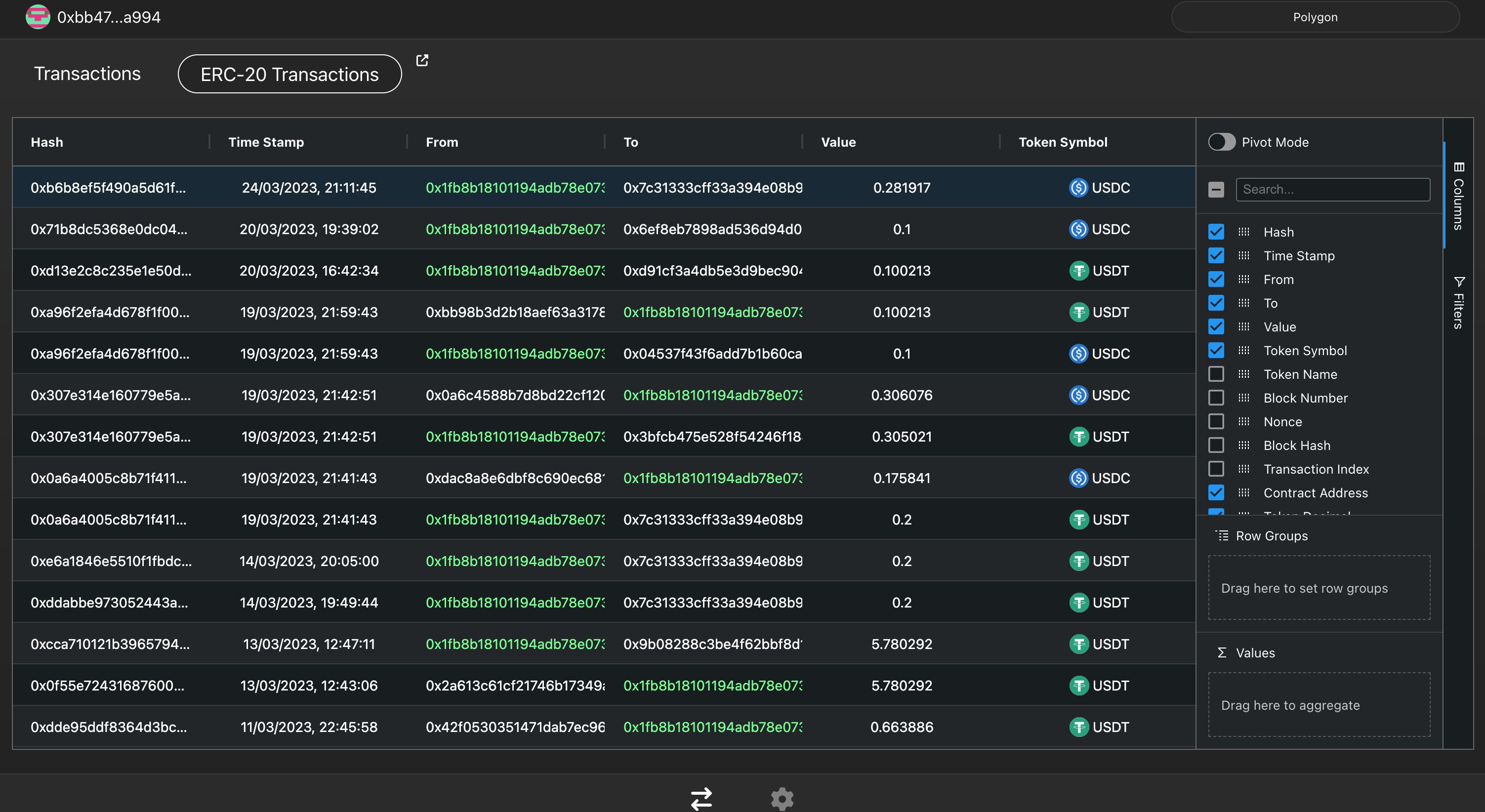This screenshot has width=1485, height=812.
Task: Uncheck the Hash column checkbox
Action: [x=1216, y=232]
